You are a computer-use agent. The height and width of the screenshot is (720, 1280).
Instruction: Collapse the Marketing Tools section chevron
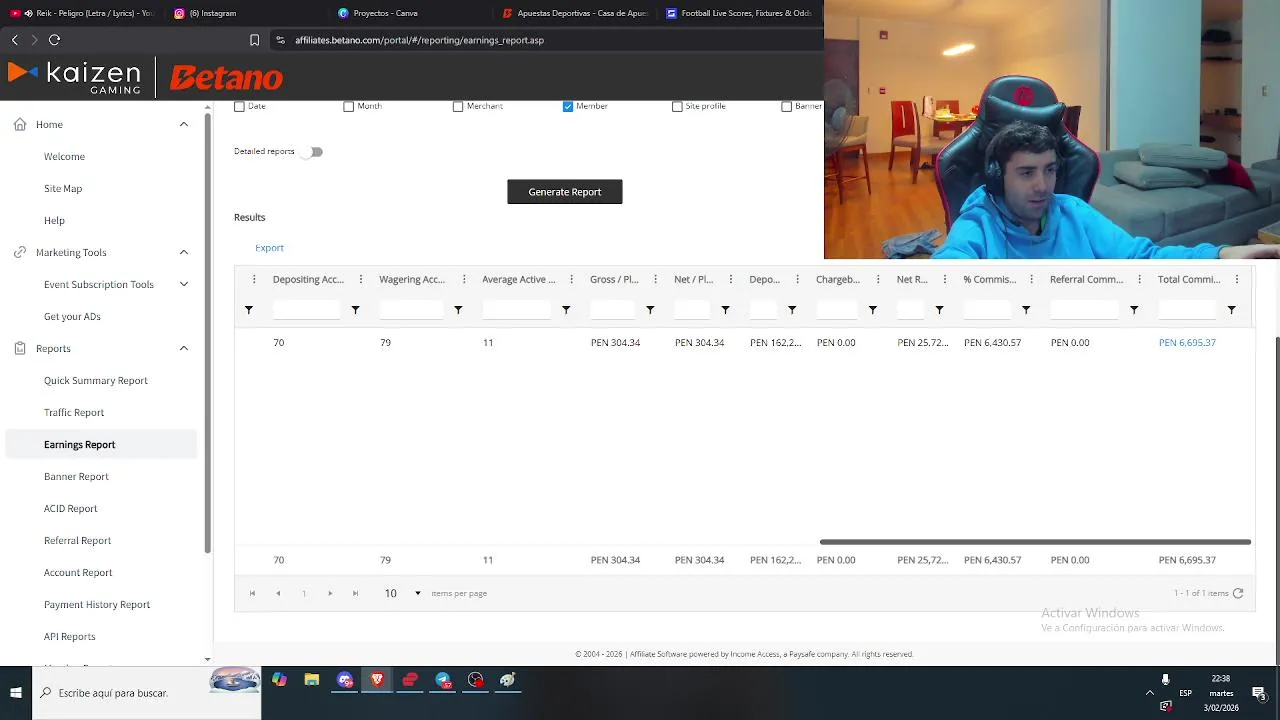coord(184,252)
